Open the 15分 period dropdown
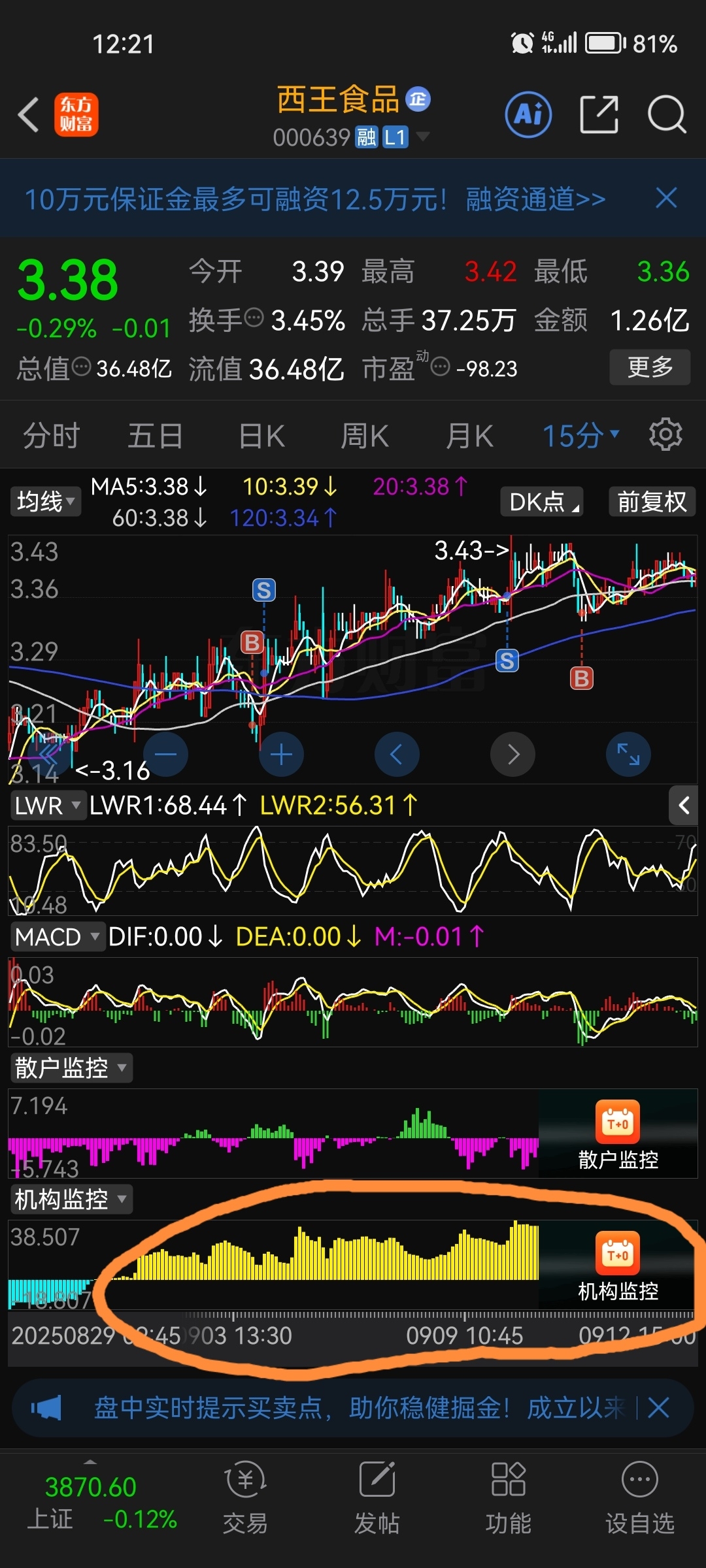The image size is (706, 1568). point(580,436)
